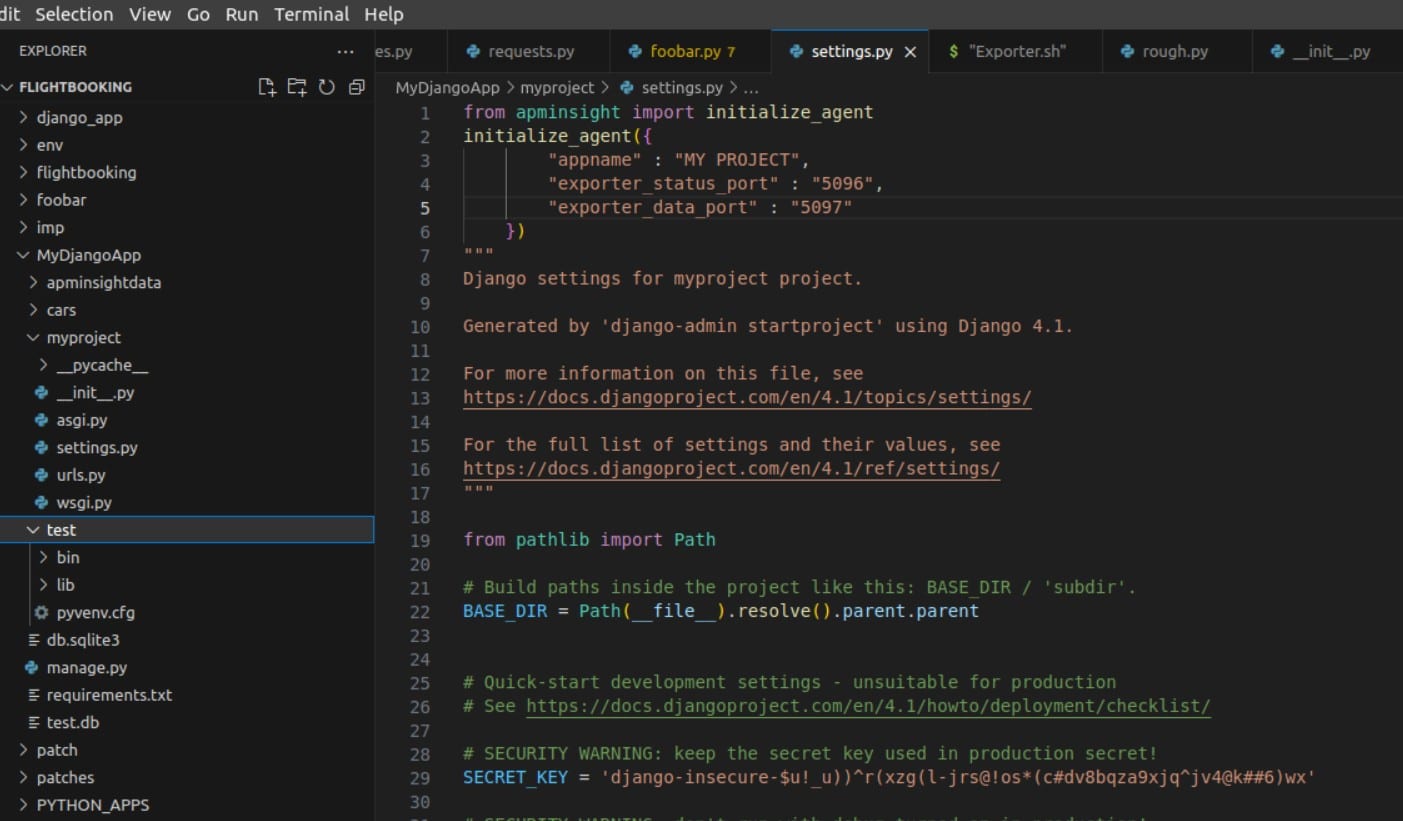Click the "5097" port value
This screenshot has width=1403, height=821.
point(820,207)
